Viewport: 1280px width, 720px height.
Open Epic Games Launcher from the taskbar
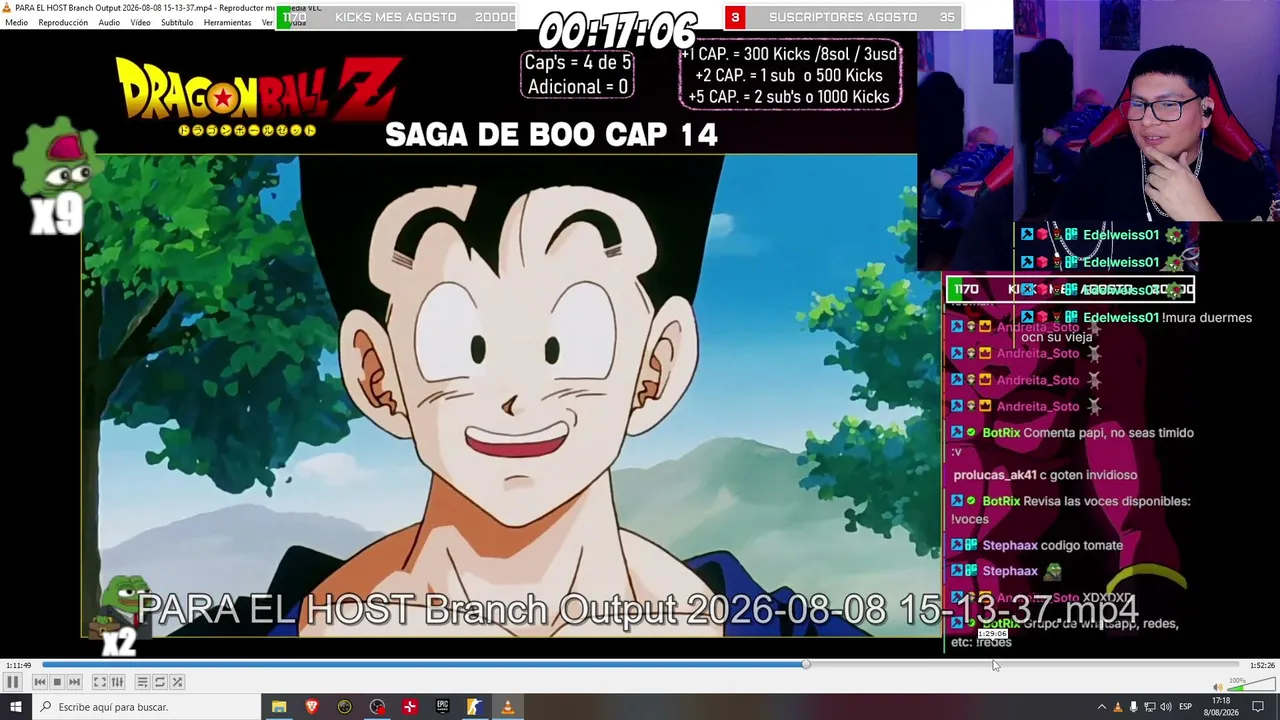click(442, 707)
